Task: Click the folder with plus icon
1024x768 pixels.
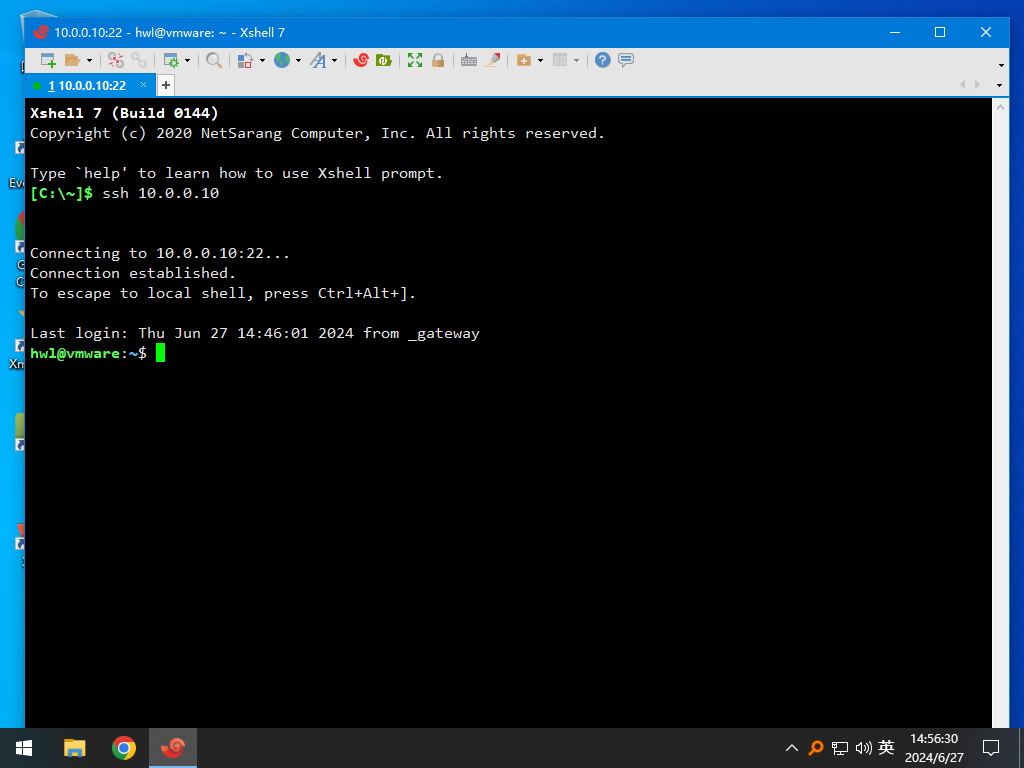Action: [x=524, y=60]
